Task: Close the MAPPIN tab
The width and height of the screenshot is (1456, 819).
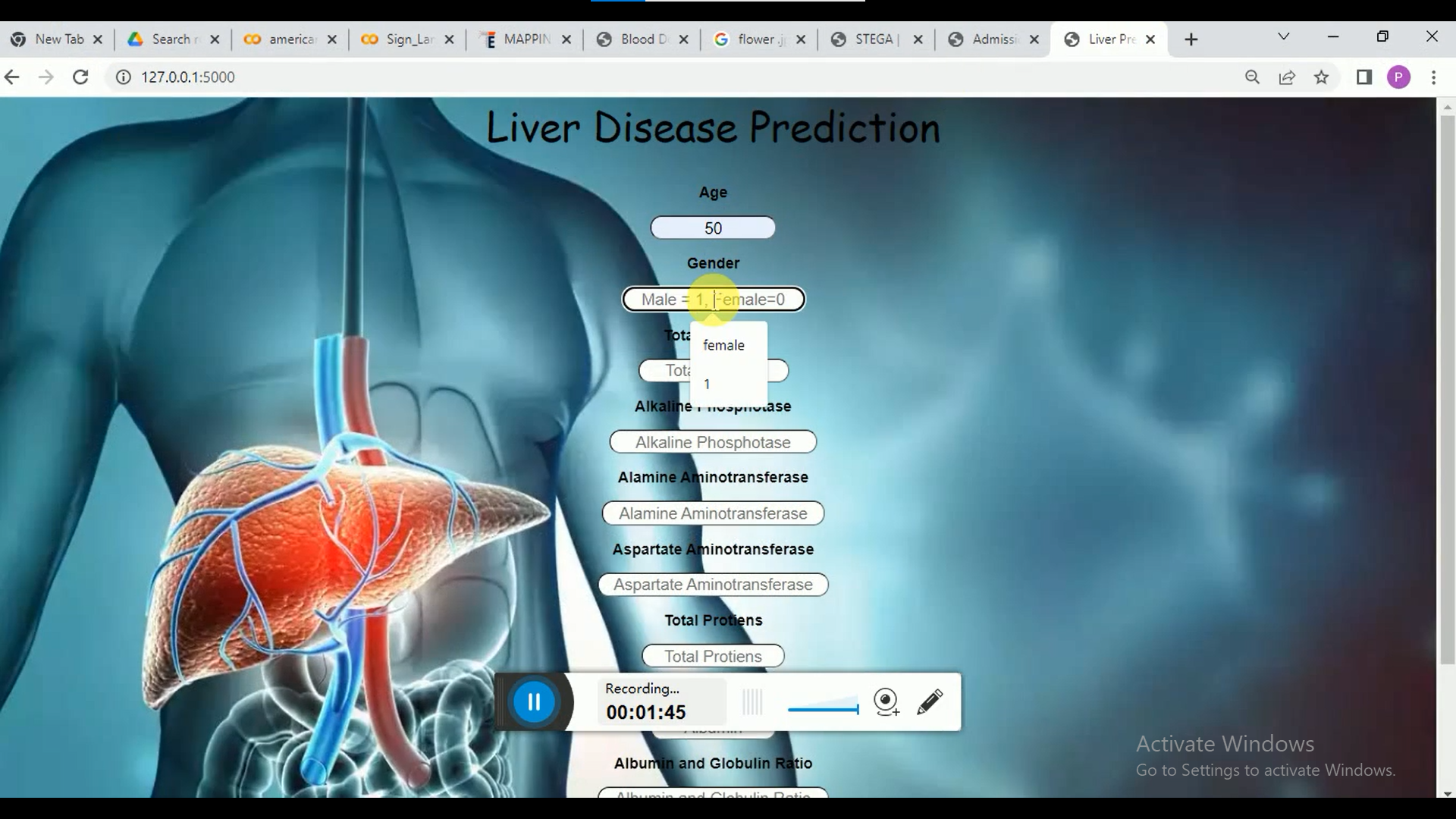Action: tap(566, 39)
